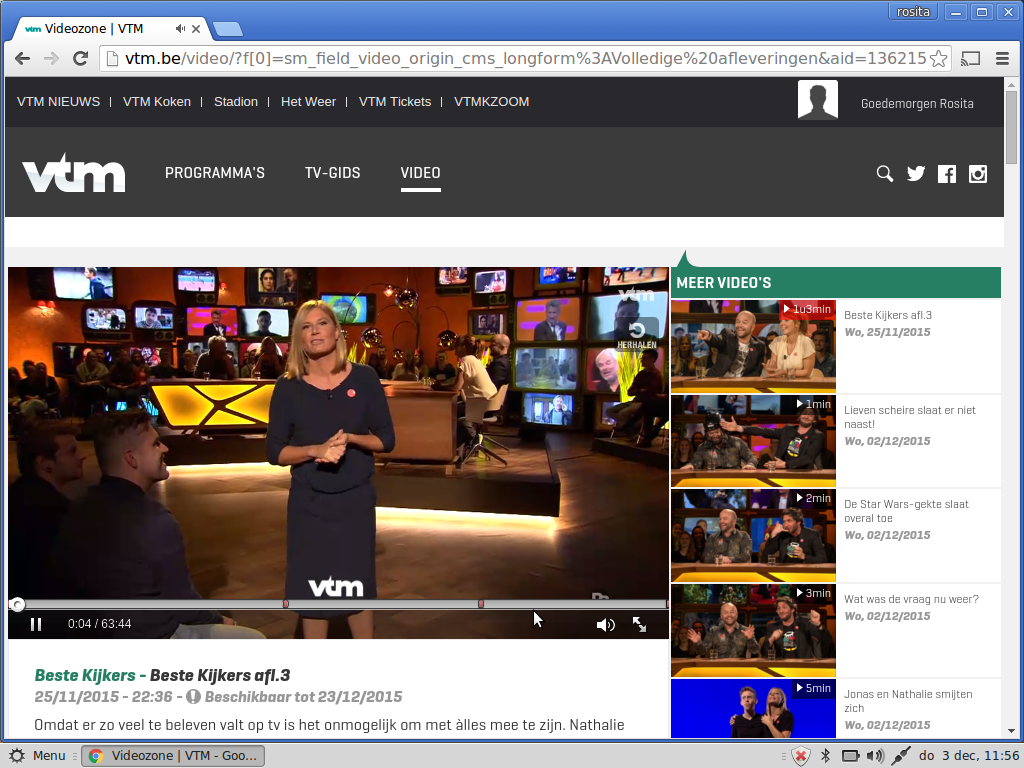Play 'Lieven scheire slaat er niet naast' thumbnail
The width and height of the screenshot is (1024, 768).
coord(753,440)
